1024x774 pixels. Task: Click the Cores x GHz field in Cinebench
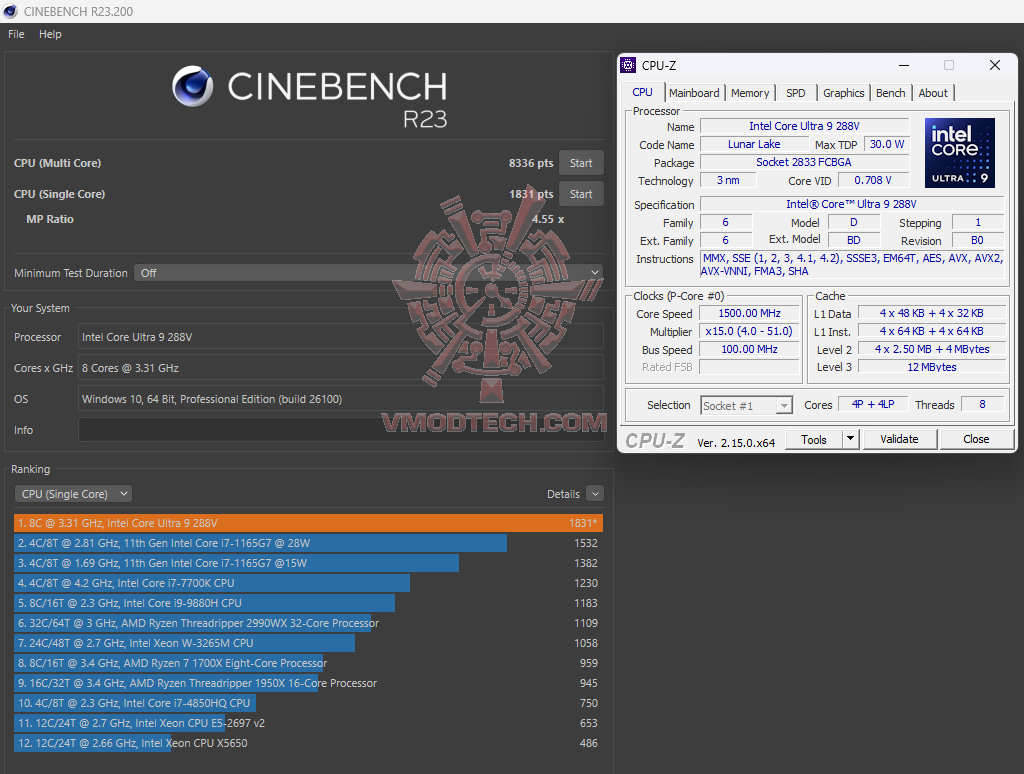click(341, 368)
